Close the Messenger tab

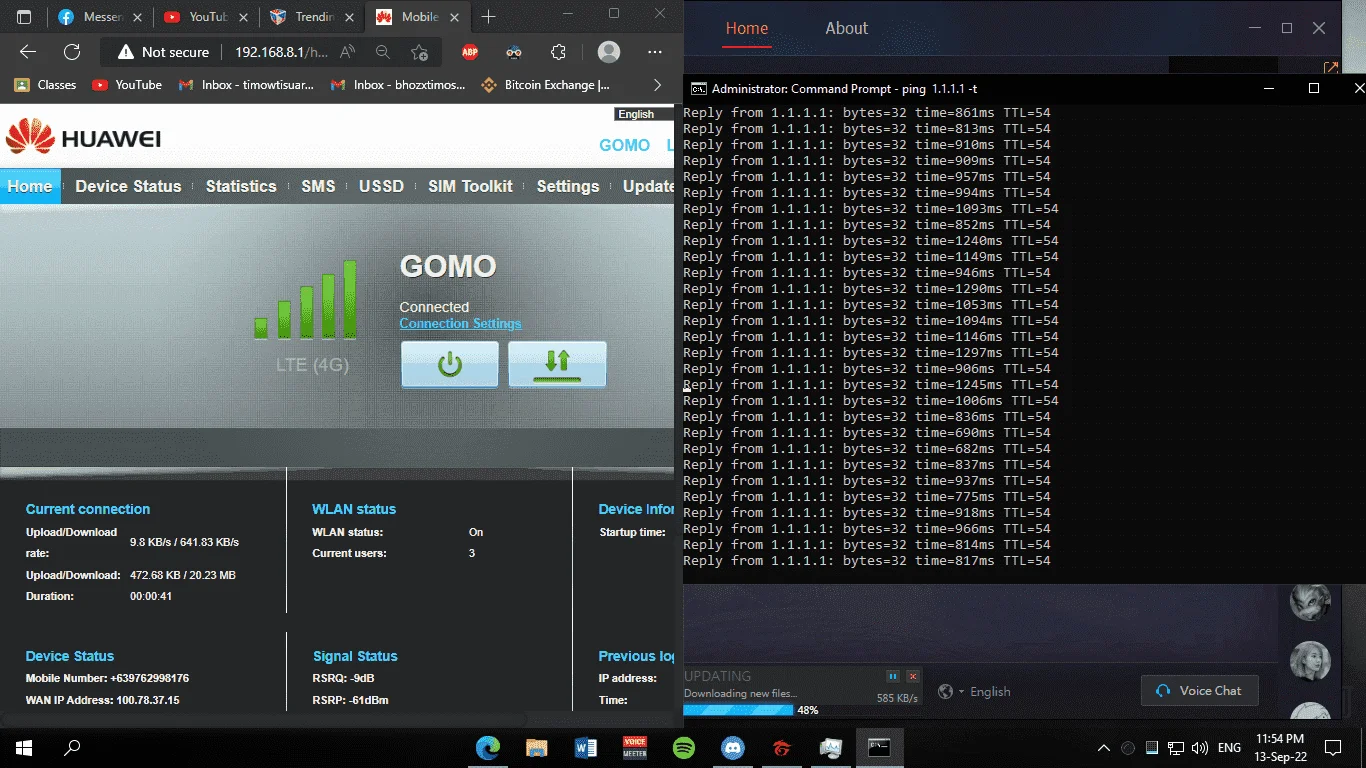[138, 17]
